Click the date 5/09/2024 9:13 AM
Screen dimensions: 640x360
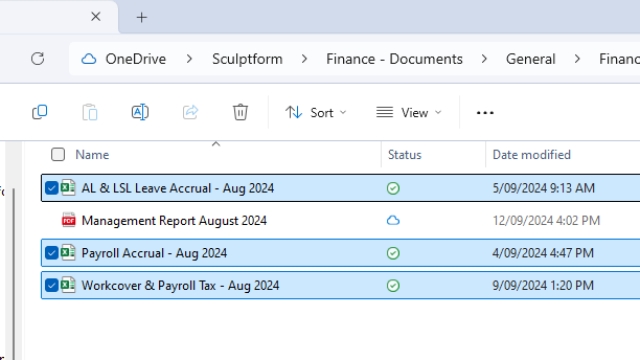point(543,188)
